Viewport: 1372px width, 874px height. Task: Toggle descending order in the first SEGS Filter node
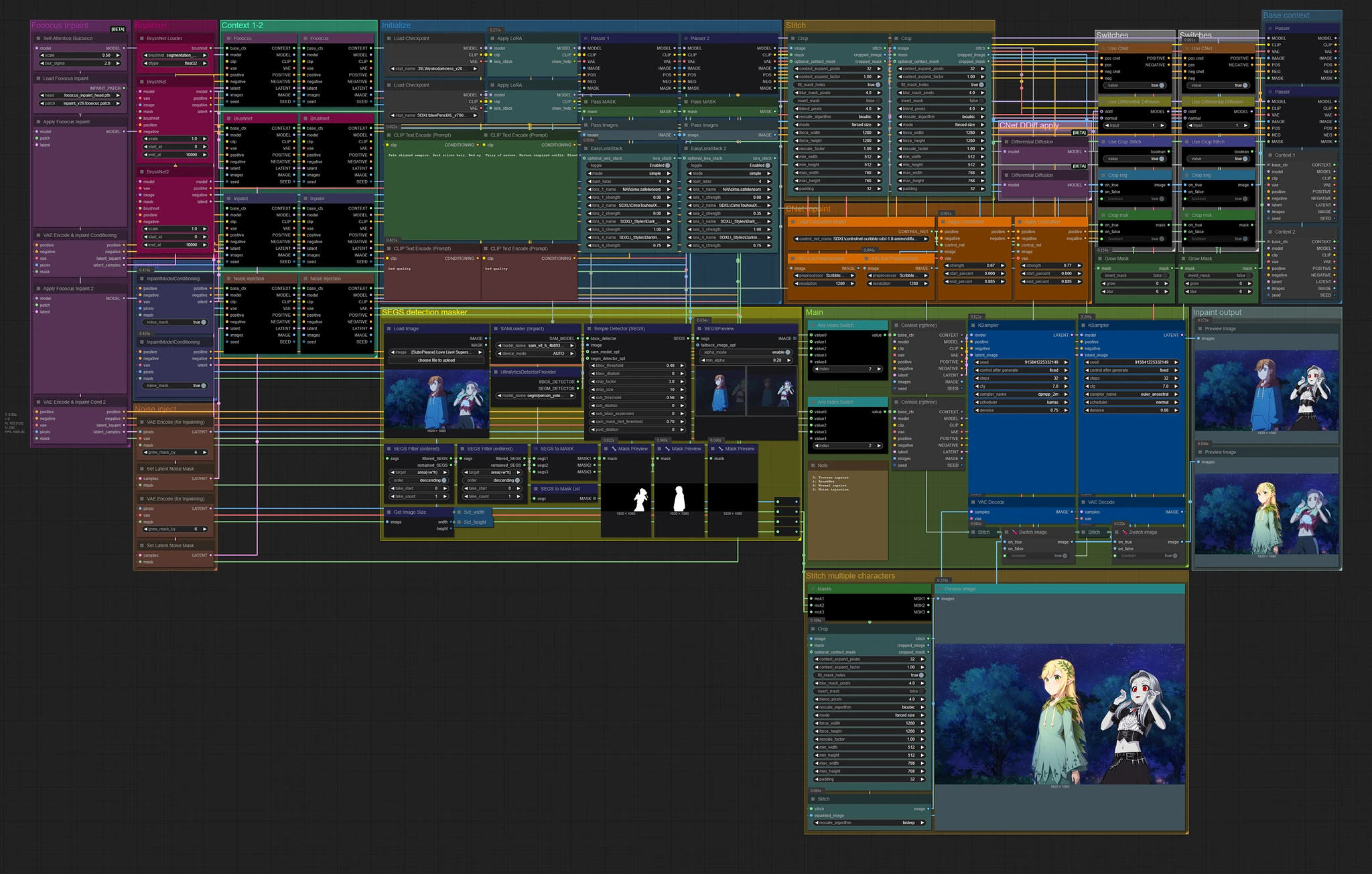coord(444,480)
